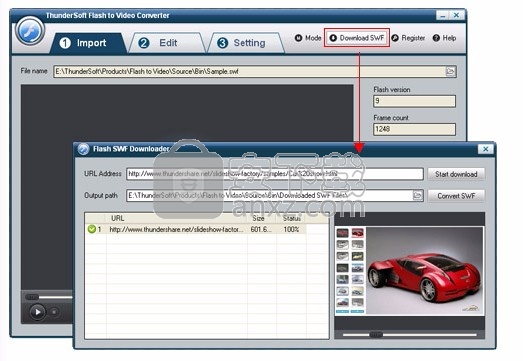
Task: Switch to the Import tab
Action: [x=88, y=43]
